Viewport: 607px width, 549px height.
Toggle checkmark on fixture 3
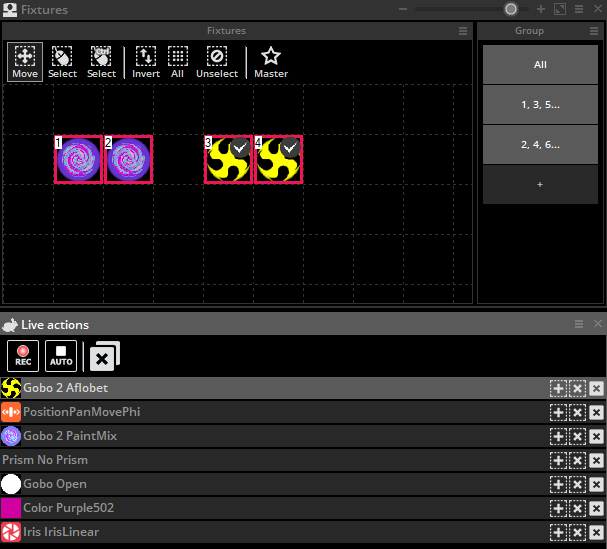click(239, 148)
